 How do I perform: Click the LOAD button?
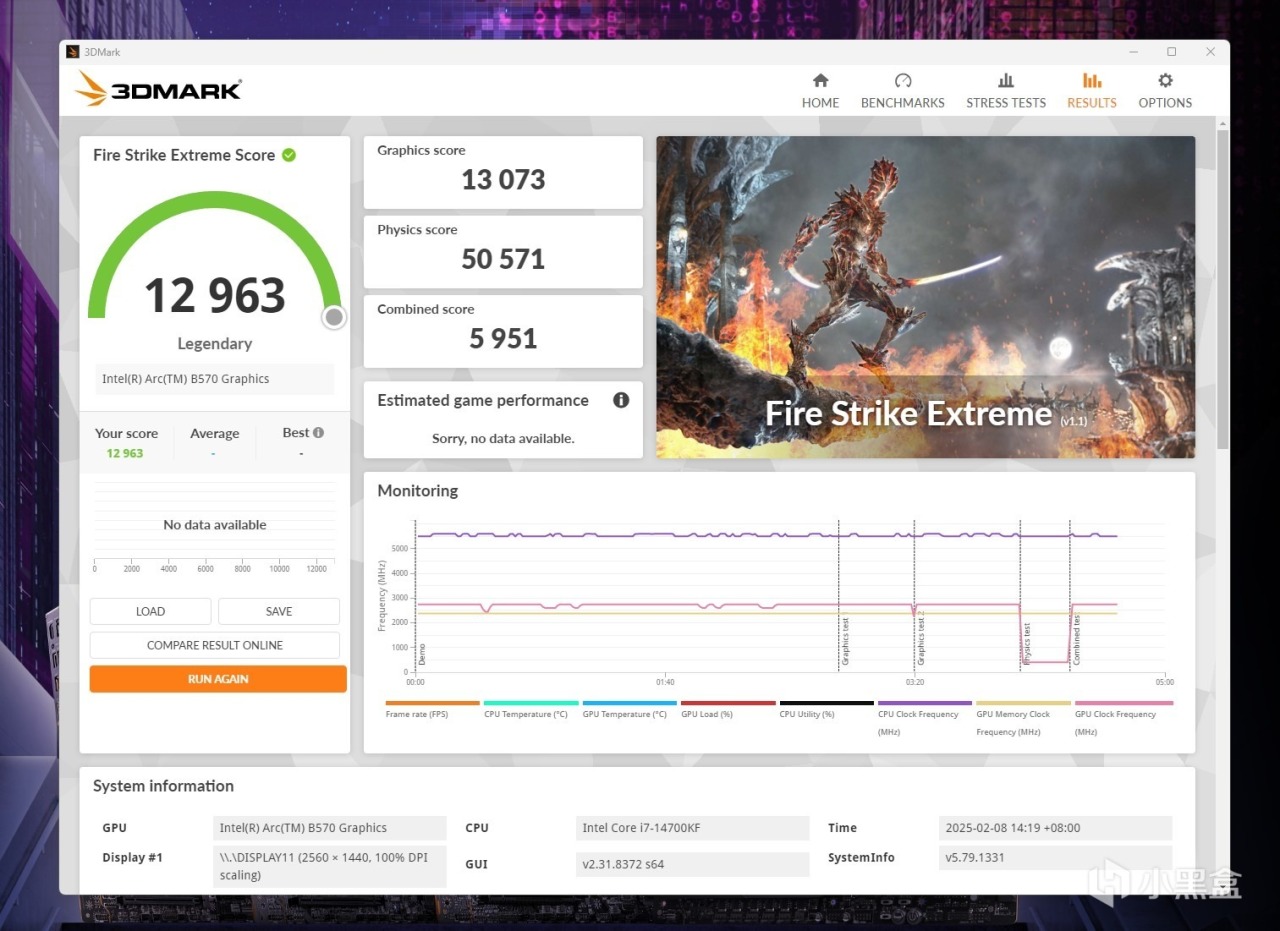coord(150,611)
